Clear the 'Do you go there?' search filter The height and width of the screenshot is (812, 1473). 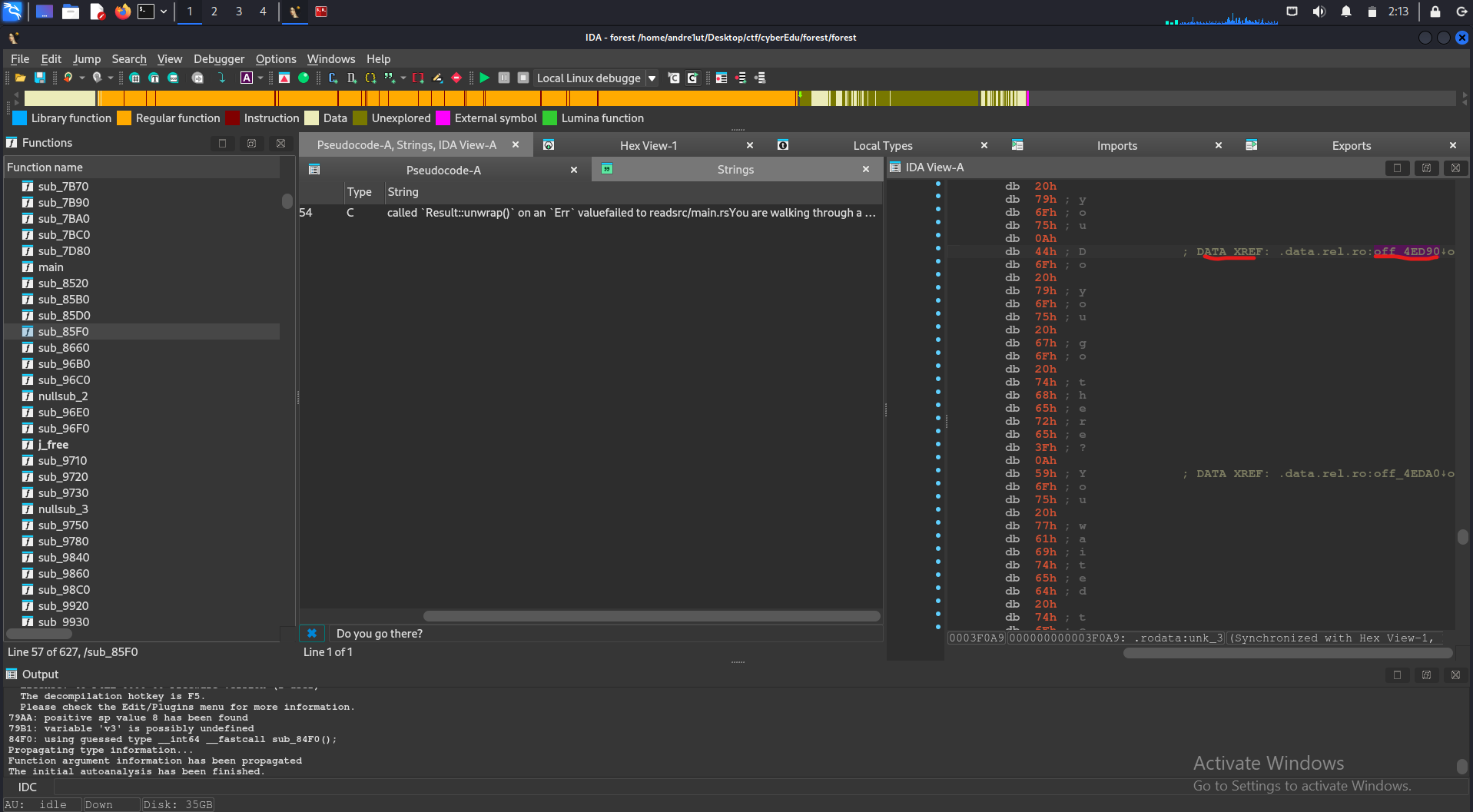pyautogui.click(x=312, y=633)
